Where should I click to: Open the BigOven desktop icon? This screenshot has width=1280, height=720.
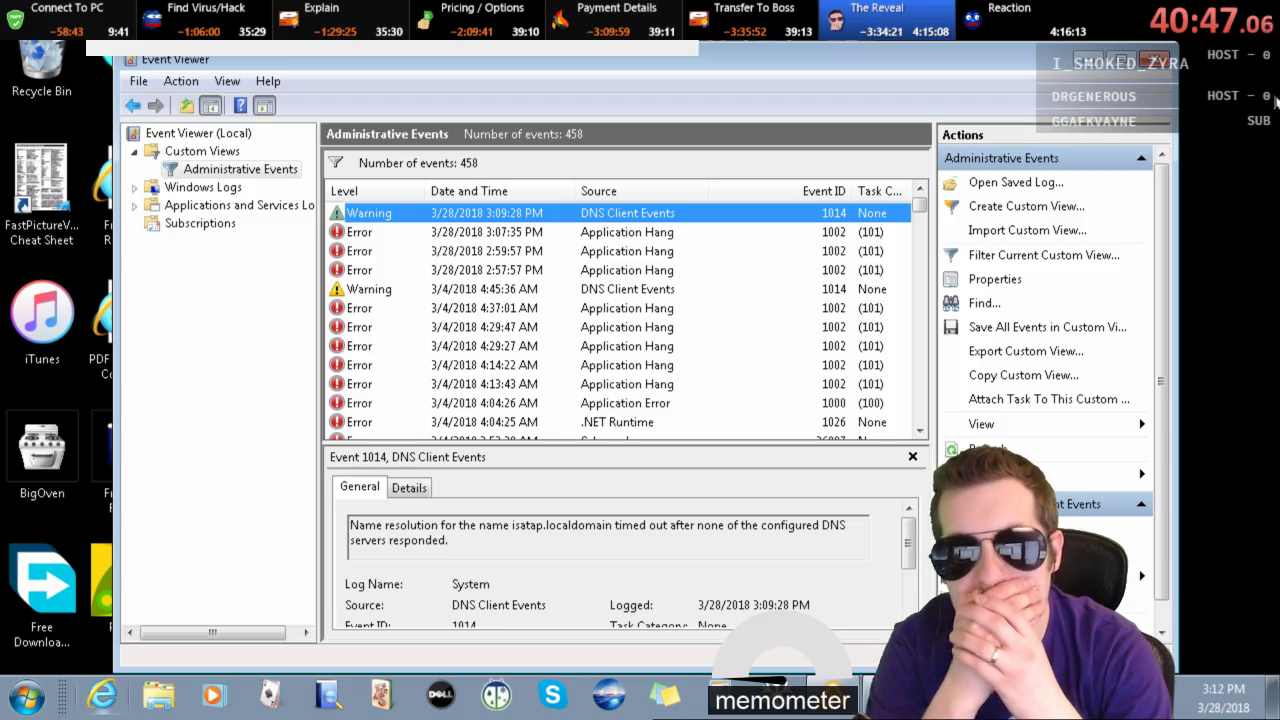tap(42, 456)
